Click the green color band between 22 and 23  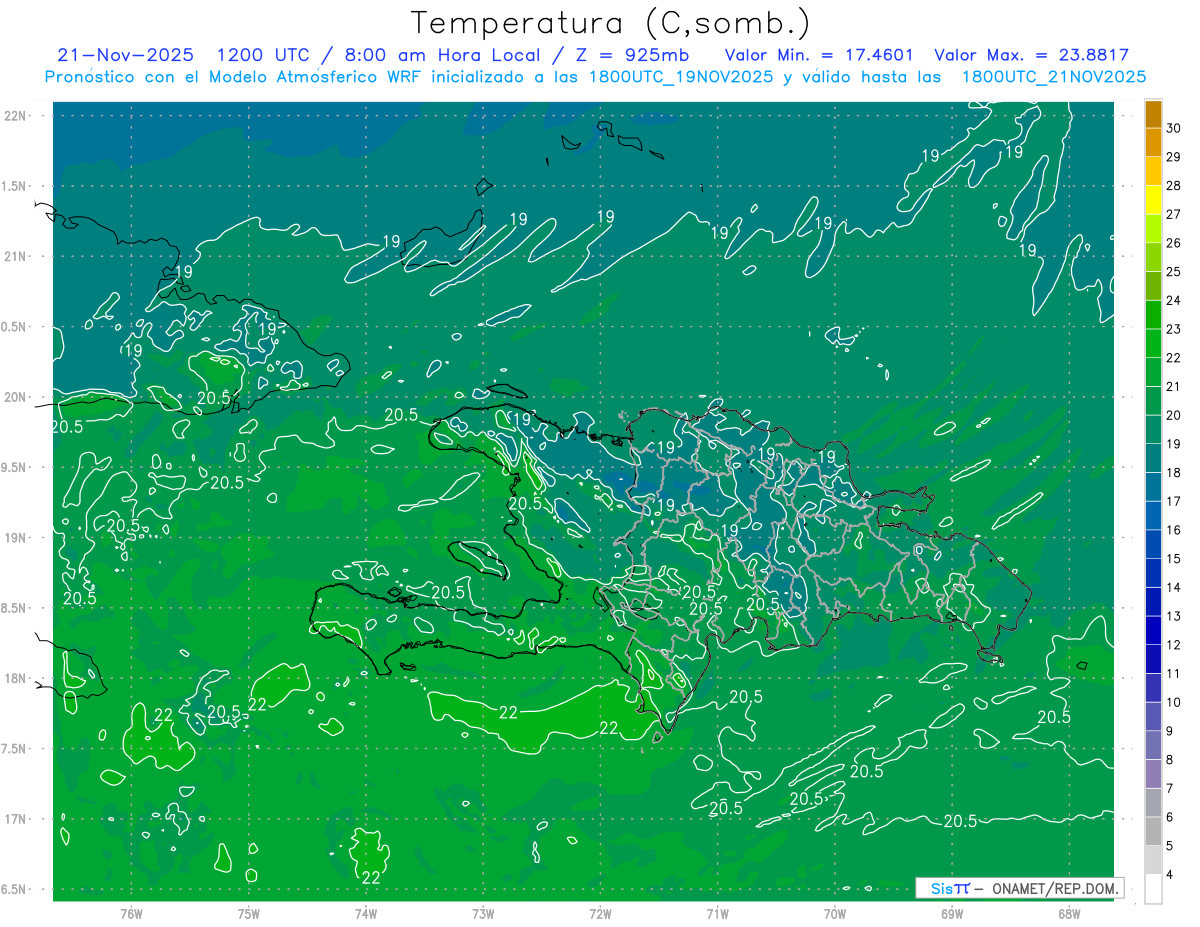pos(1153,343)
